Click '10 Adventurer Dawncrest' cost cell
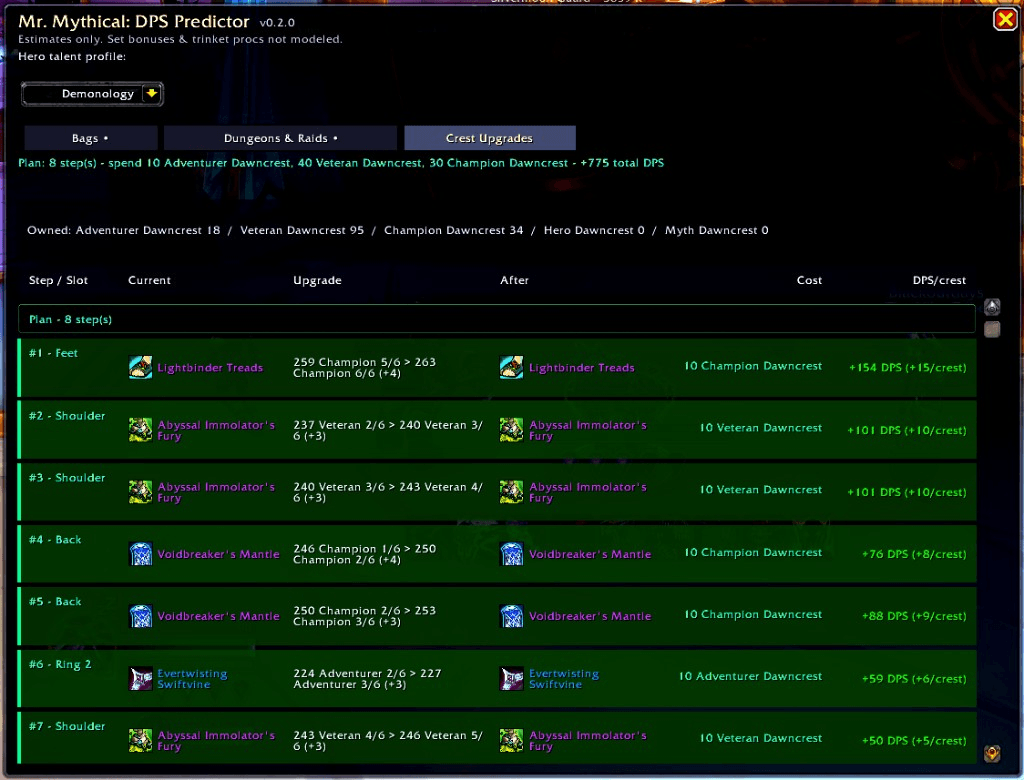1024x780 pixels. [750, 676]
